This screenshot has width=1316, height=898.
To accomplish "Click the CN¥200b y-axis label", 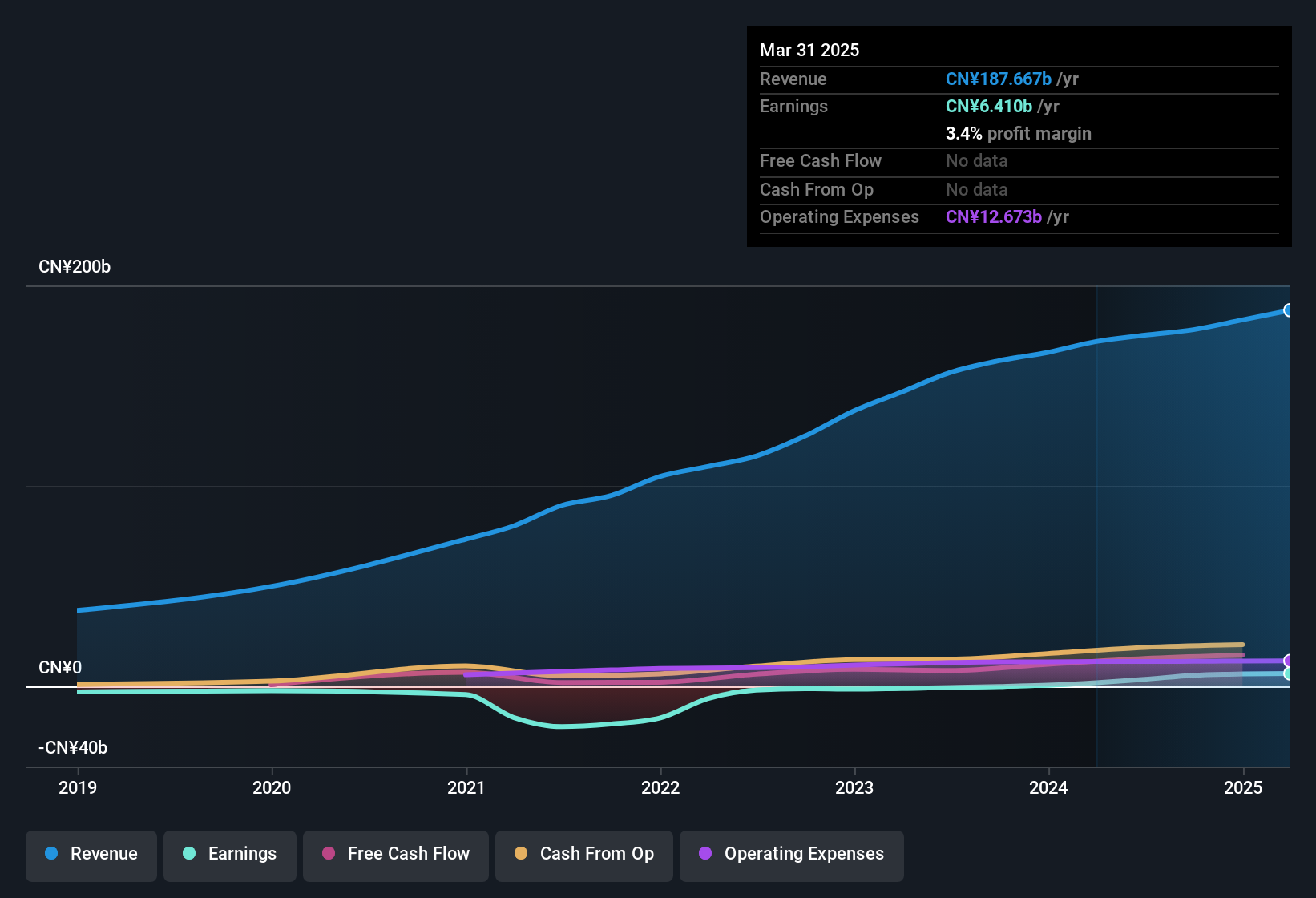I will (x=75, y=267).
